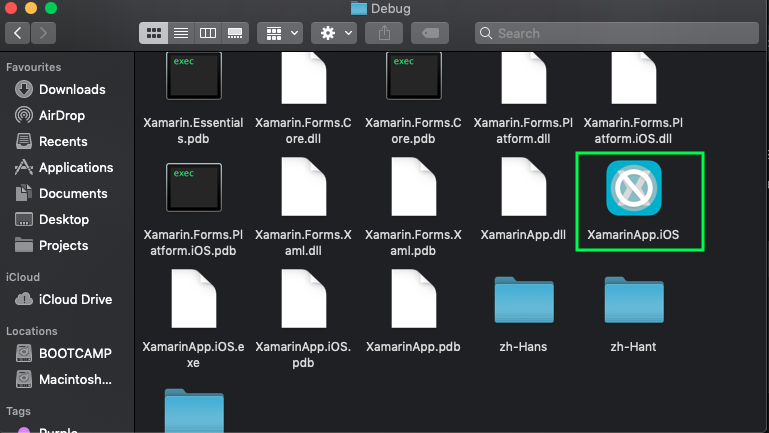Click the XamarinApp.pdb file name label
The height and width of the screenshot is (433, 769).
[413, 347]
